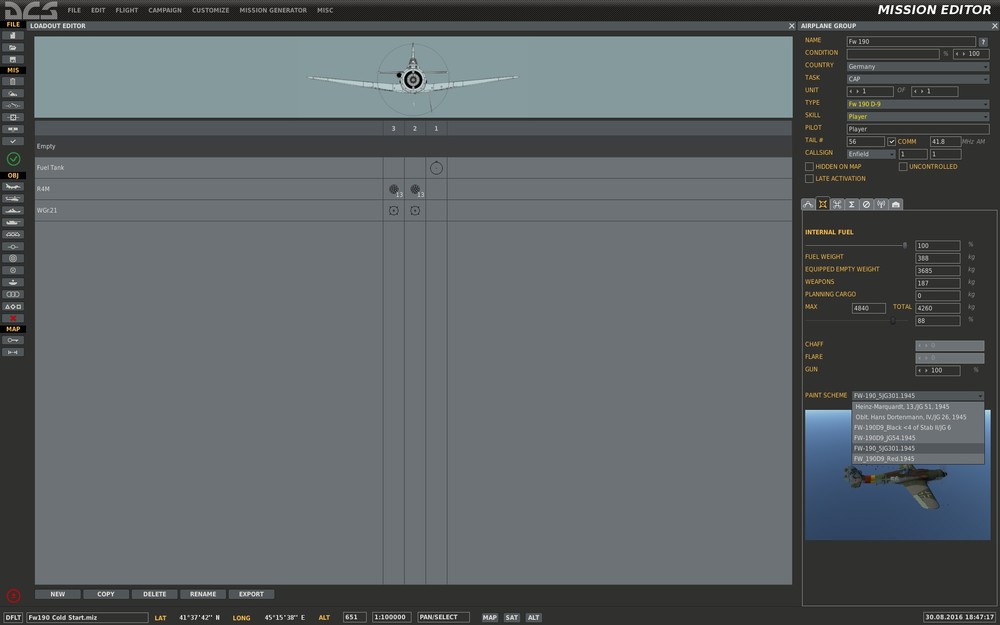
Task: Click the new mission file icon
Action: click(x=13, y=36)
